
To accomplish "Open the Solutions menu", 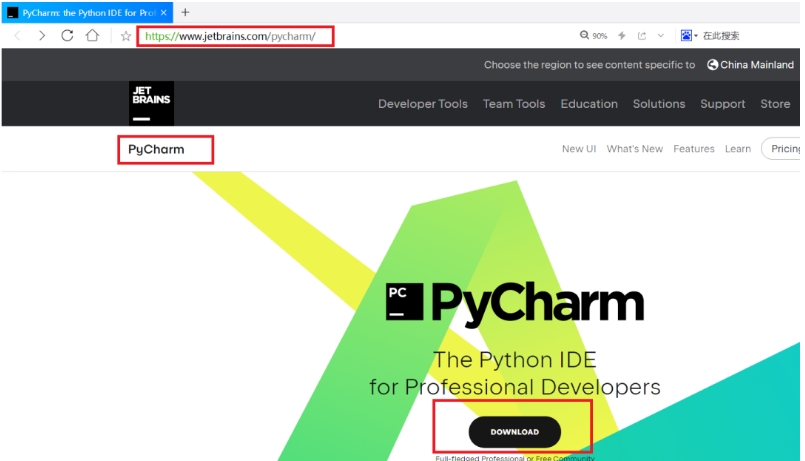I will pos(659,104).
